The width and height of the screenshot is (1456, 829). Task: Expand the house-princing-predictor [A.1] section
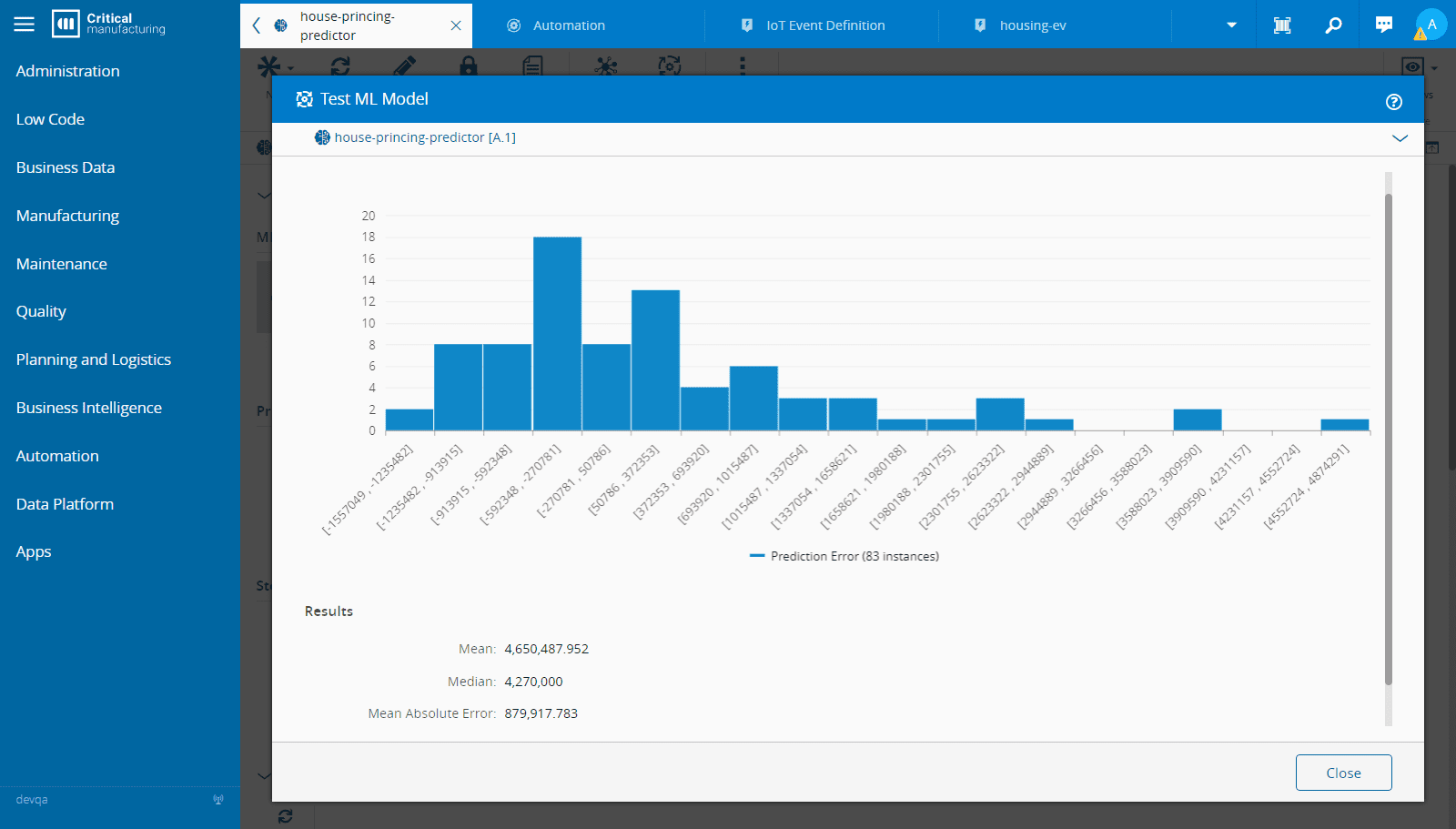click(x=1400, y=138)
